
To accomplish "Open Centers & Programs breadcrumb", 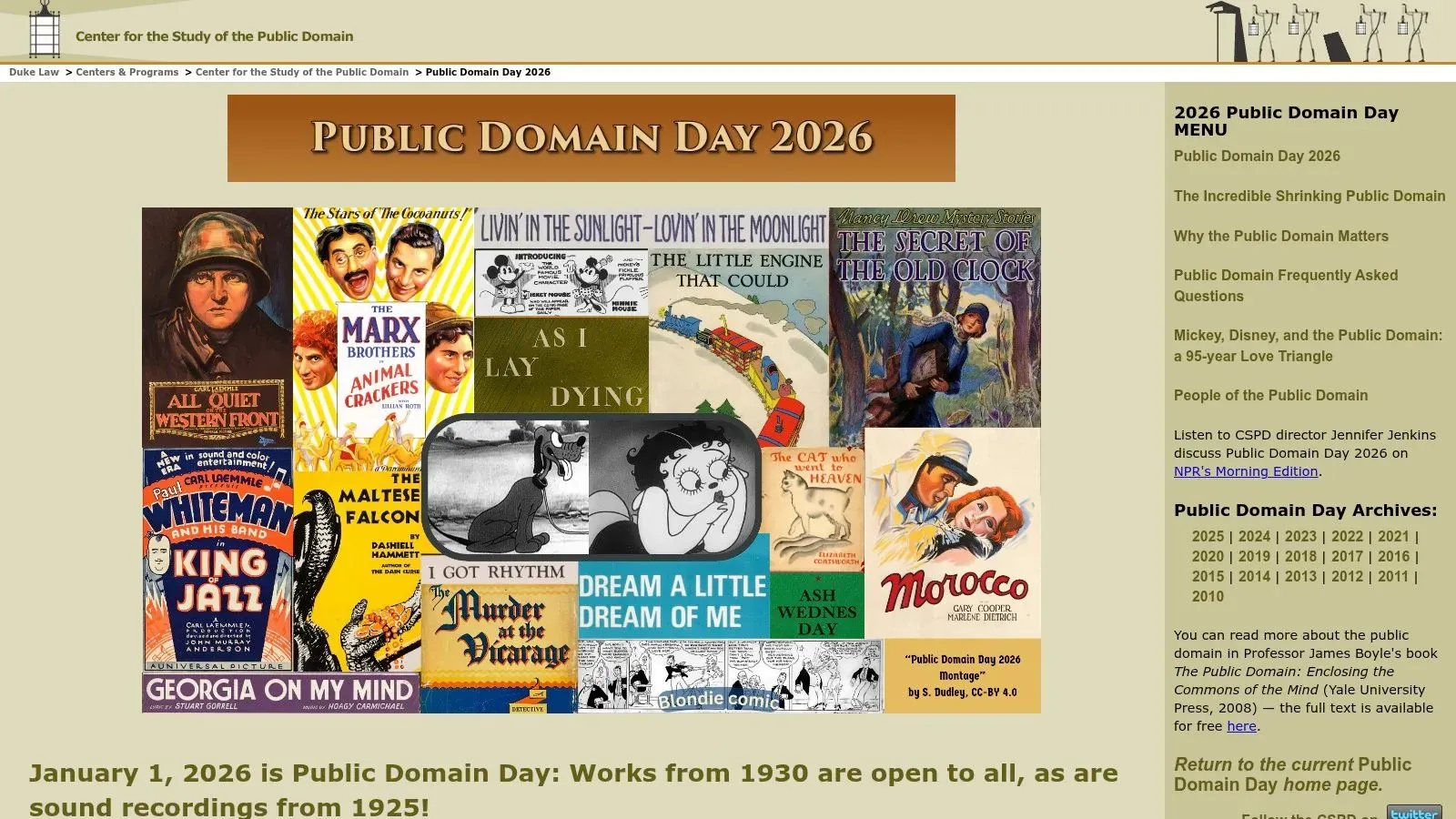I will pyautogui.click(x=127, y=72).
